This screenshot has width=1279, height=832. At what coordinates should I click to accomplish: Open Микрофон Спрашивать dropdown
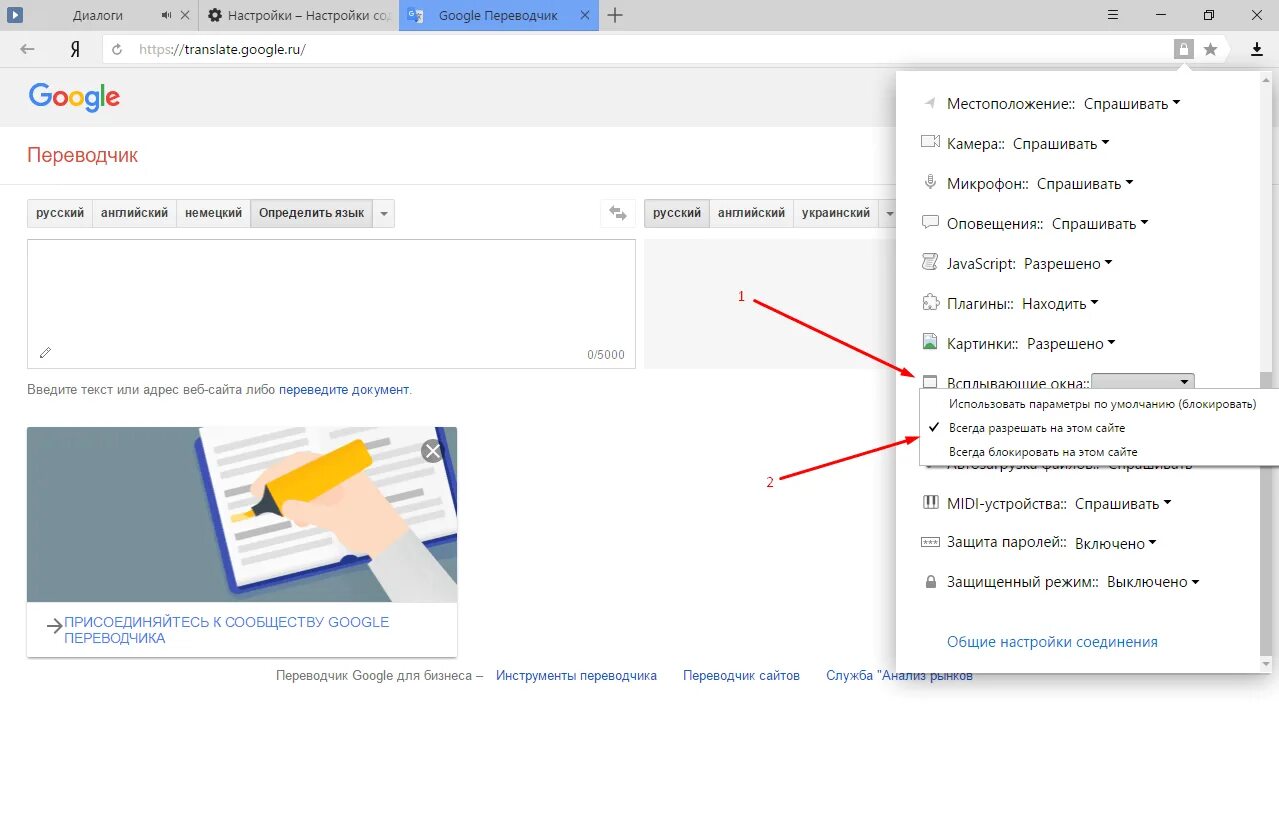pyautogui.click(x=1085, y=183)
